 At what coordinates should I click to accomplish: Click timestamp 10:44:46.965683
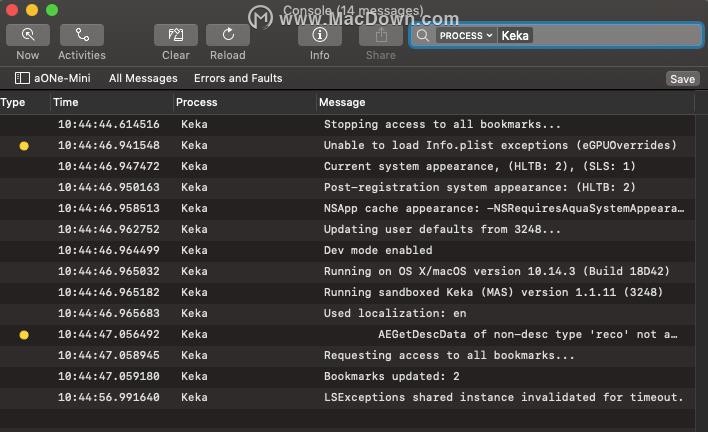click(109, 313)
